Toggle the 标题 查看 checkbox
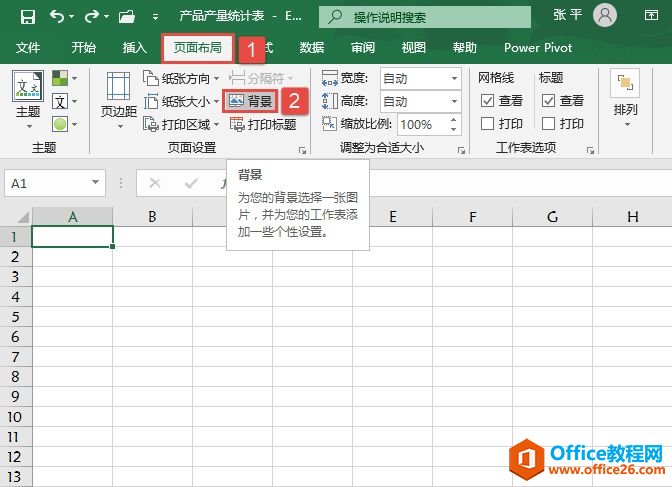The width and height of the screenshot is (672, 487). (548, 101)
